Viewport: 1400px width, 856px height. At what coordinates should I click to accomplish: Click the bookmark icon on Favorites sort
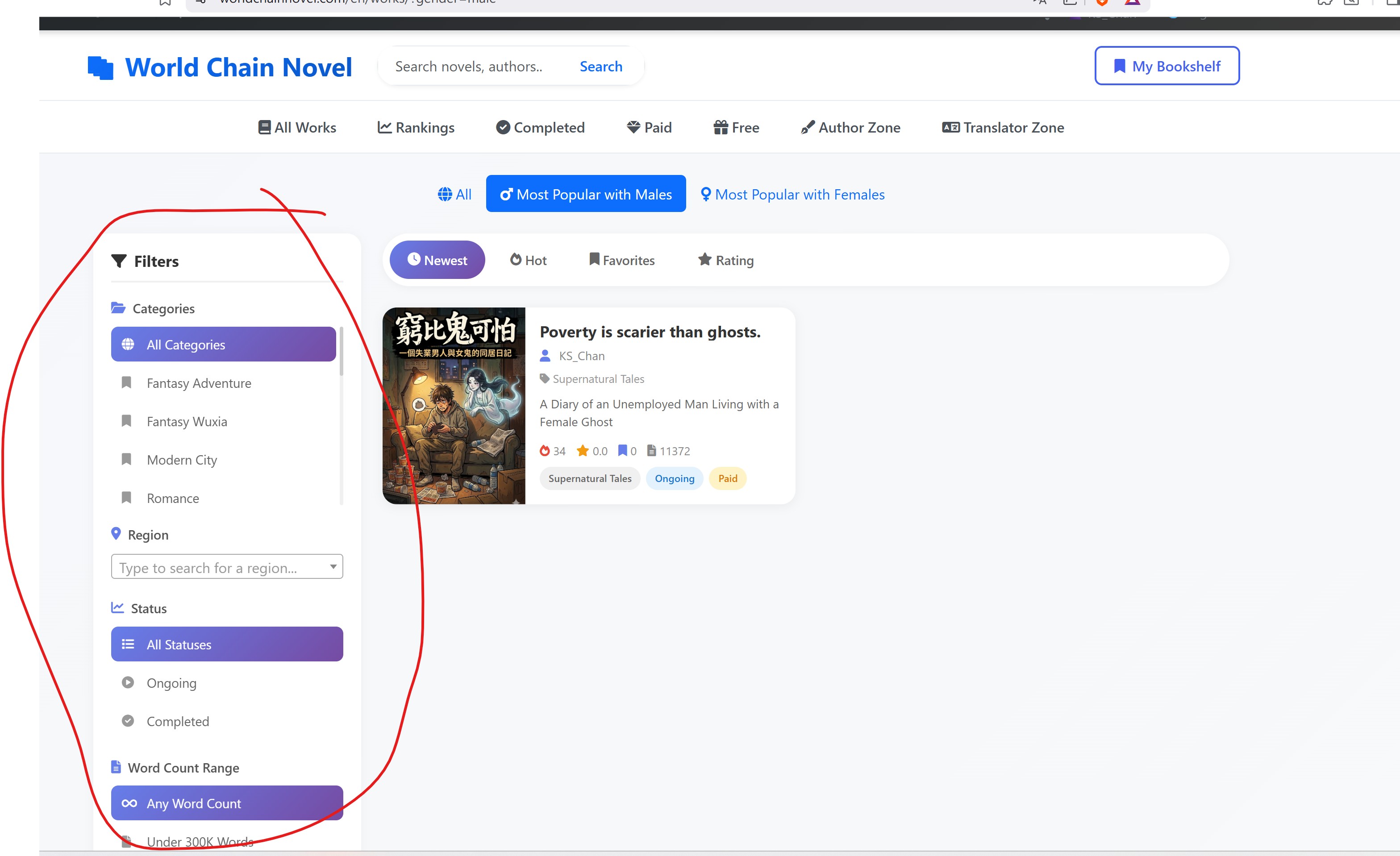[594, 260]
